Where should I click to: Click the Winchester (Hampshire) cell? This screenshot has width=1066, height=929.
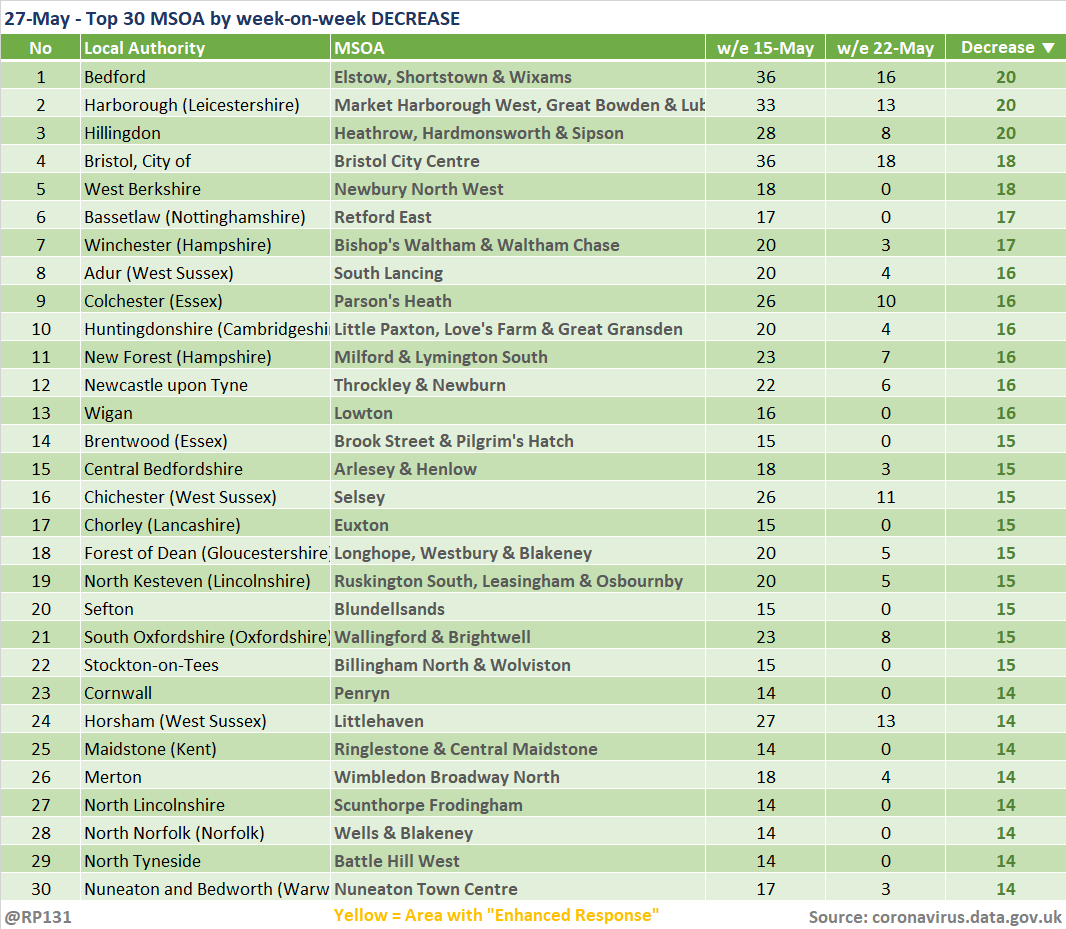click(205, 245)
